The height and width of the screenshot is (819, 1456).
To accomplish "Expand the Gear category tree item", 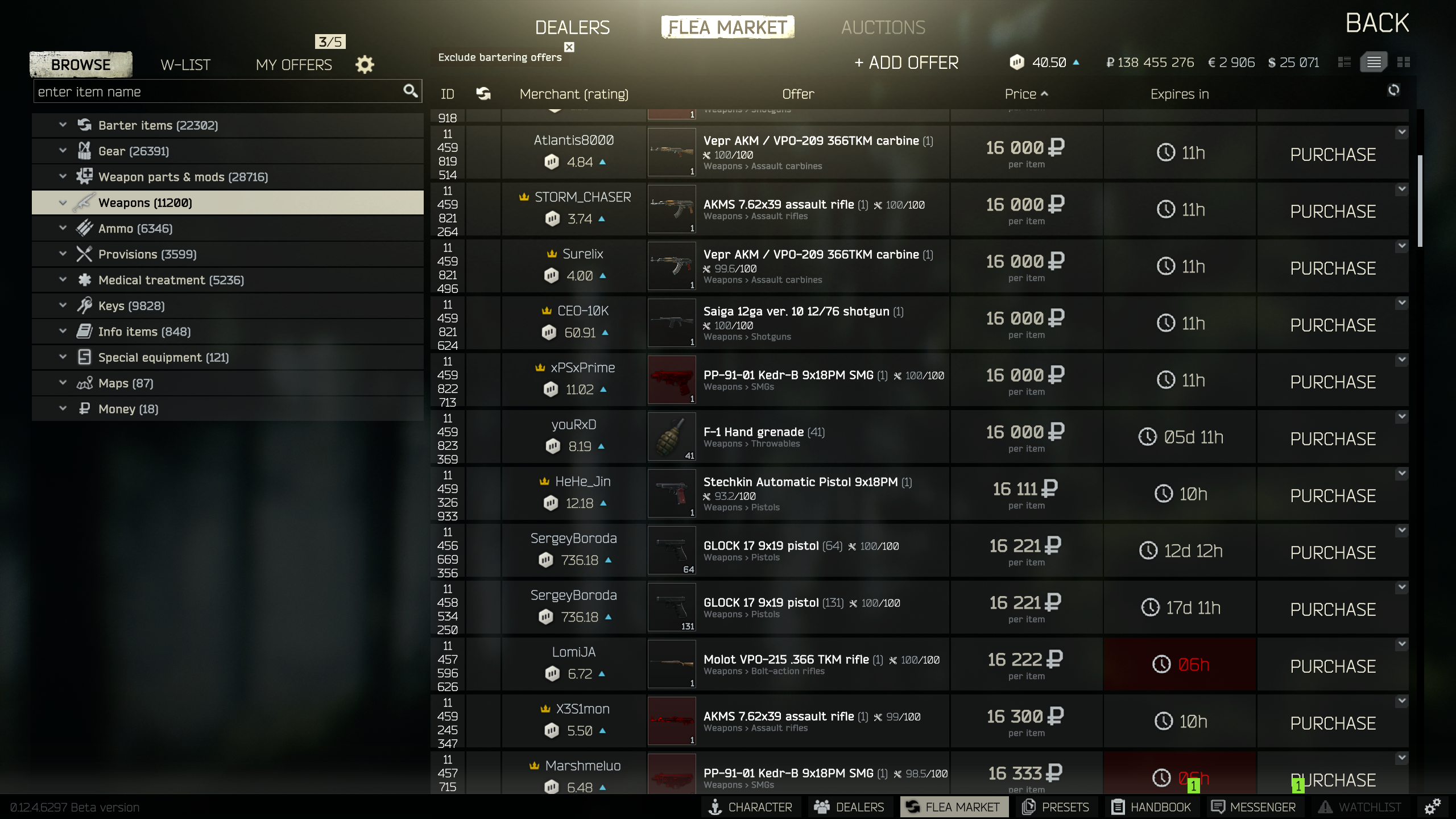I will (x=63, y=150).
